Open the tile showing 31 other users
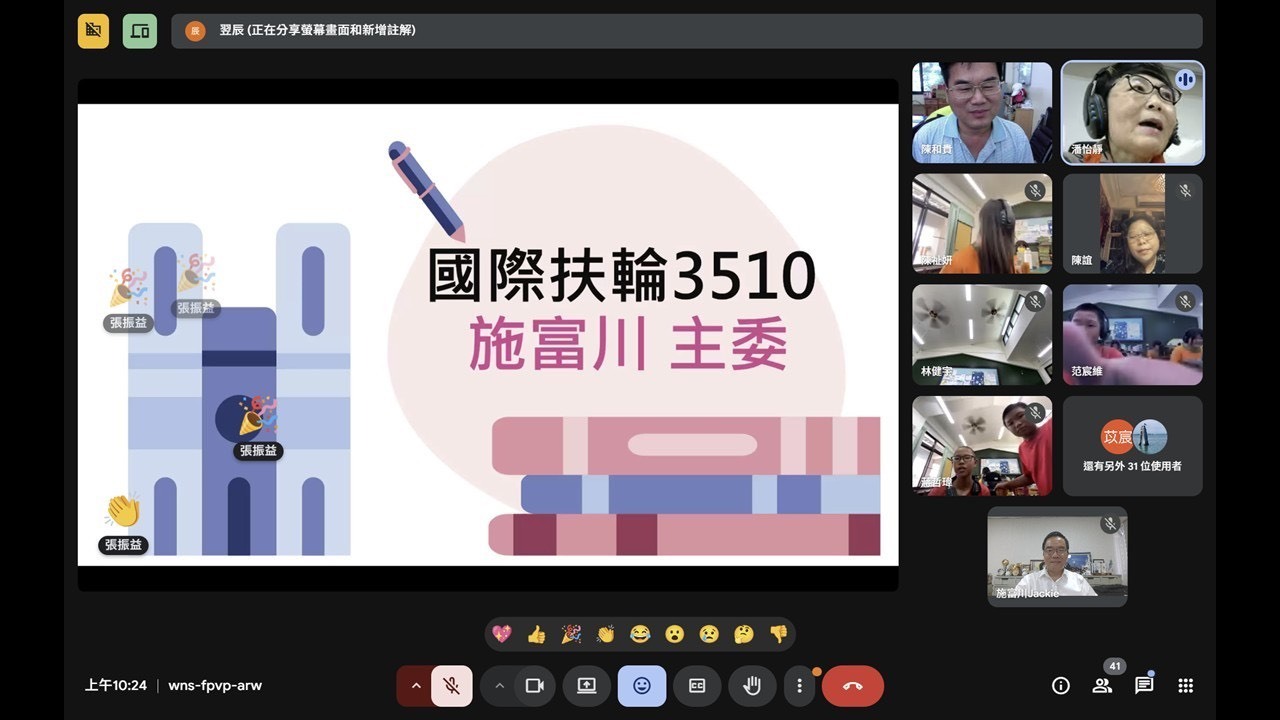Image resolution: width=1280 pixels, height=720 pixels. pos(1132,446)
